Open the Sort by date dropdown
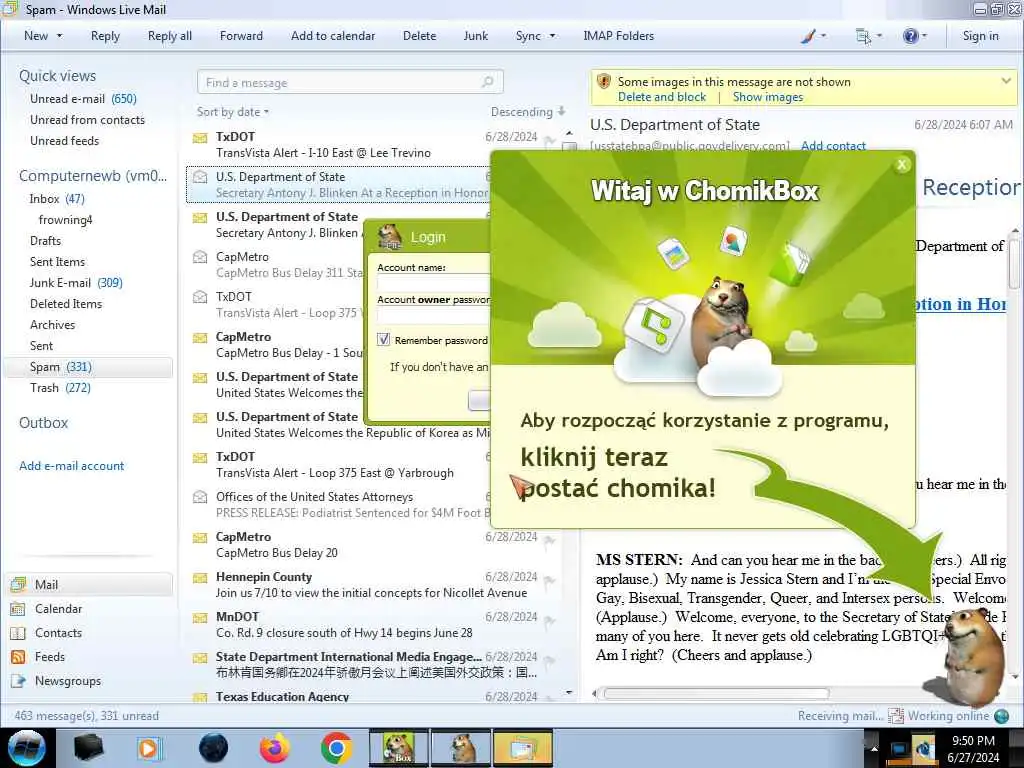 (232, 112)
